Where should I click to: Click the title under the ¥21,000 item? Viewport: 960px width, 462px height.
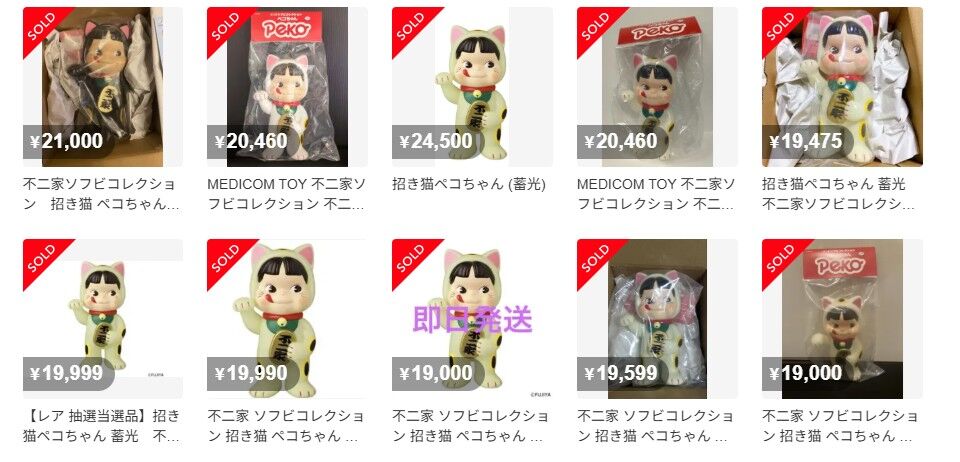pos(102,194)
